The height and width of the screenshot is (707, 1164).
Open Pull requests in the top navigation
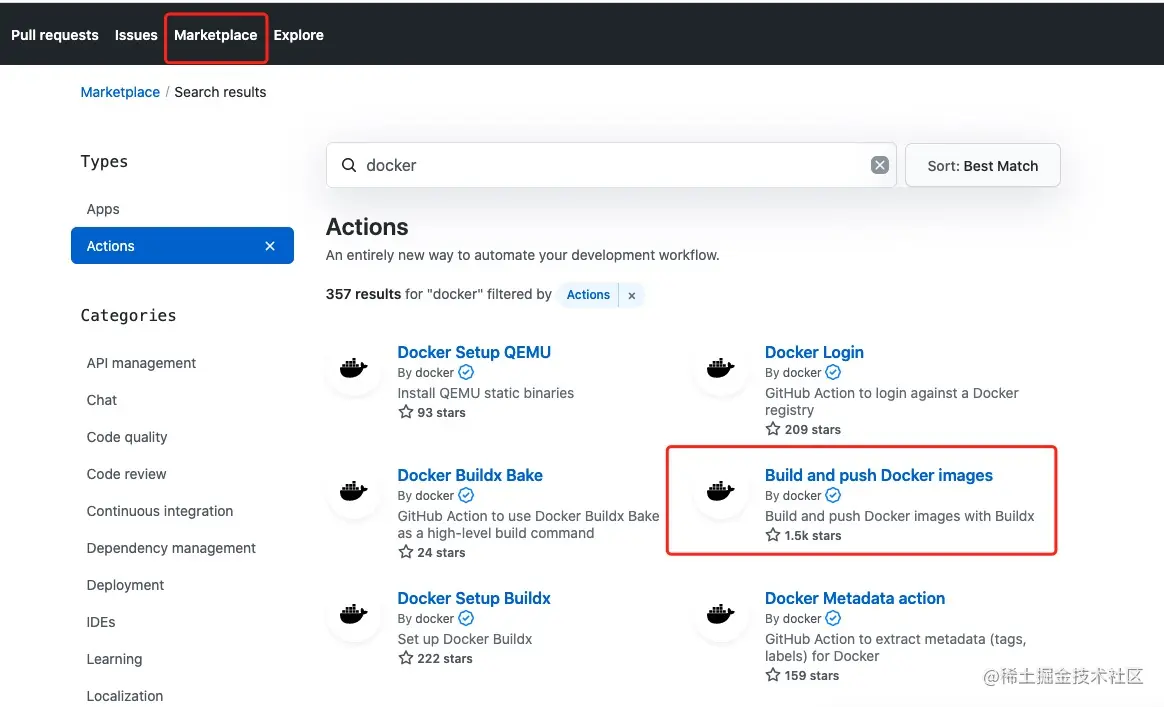tap(54, 35)
